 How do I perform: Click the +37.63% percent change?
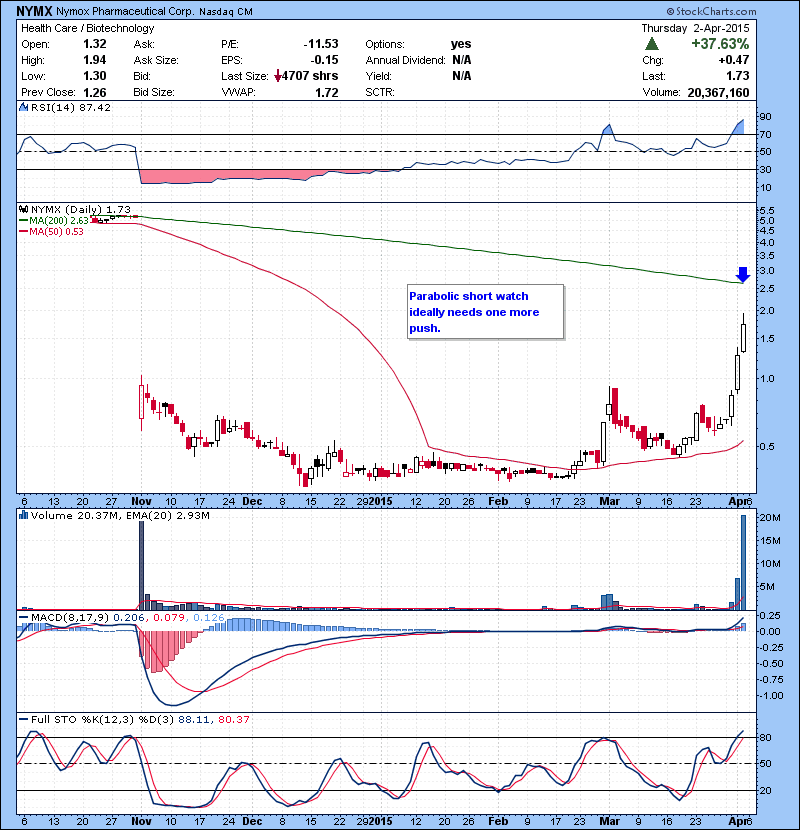[720, 44]
